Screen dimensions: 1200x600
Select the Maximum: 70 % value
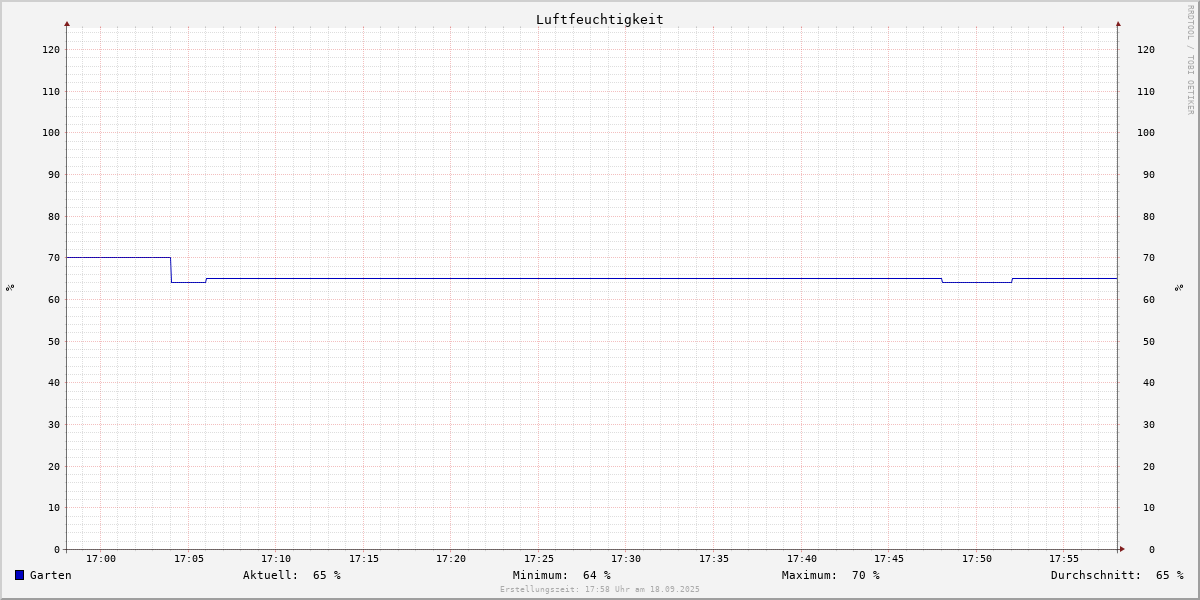[831, 575]
